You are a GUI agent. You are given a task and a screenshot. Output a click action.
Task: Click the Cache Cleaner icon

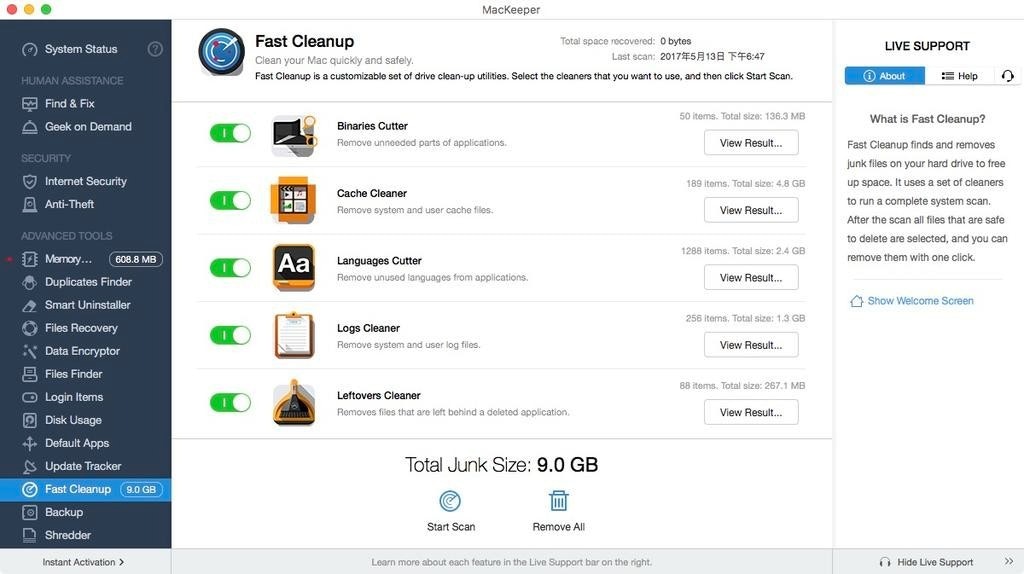coord(293,200)
